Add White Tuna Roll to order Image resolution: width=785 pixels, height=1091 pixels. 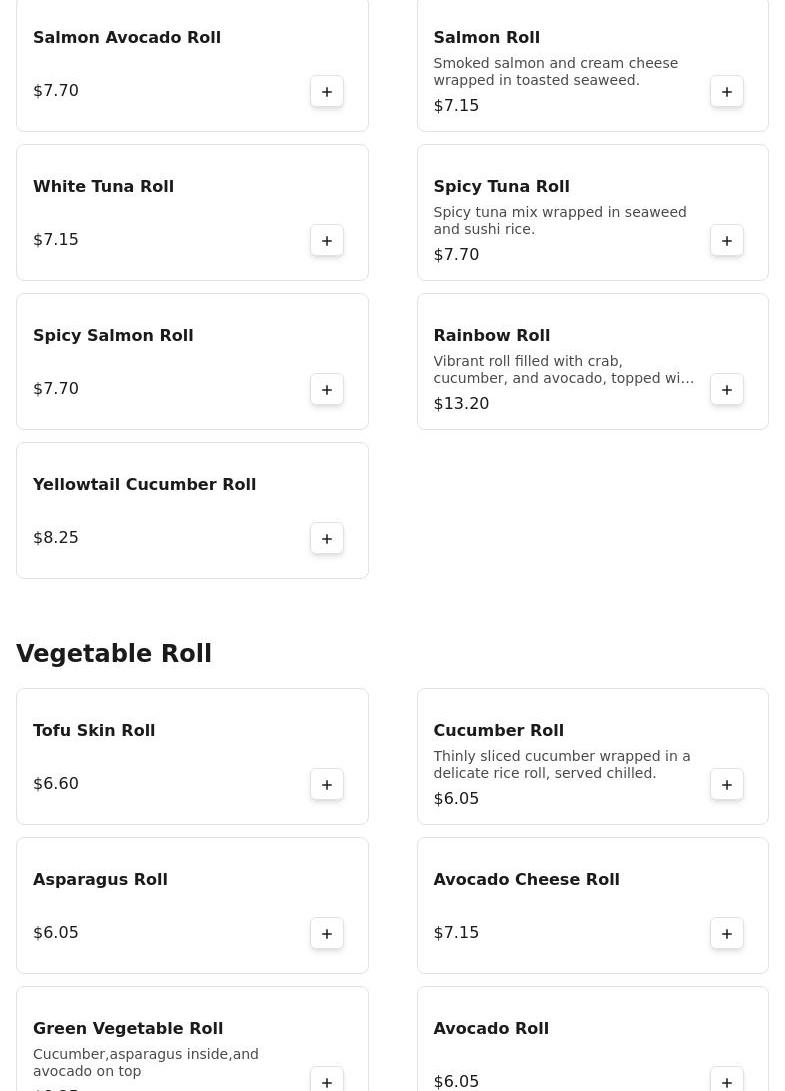pos(326,240)
